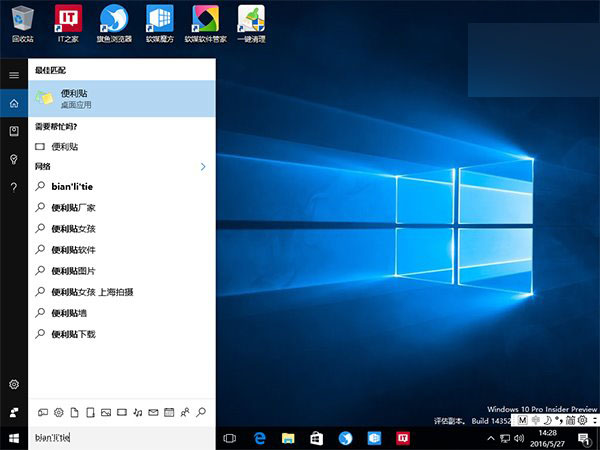600x450 pixels.
Task: Open the 便利贴 desktop app best match
Action: pos(122,98)
